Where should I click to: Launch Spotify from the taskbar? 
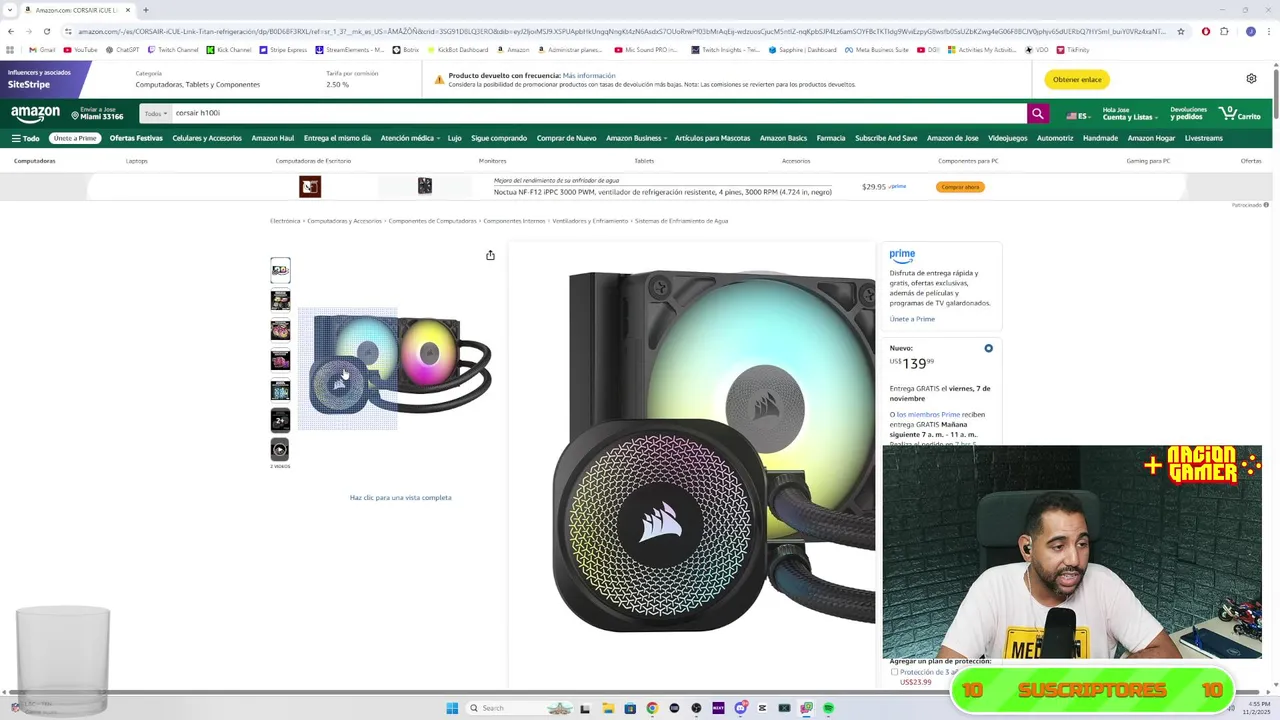[x=828, y=708]
